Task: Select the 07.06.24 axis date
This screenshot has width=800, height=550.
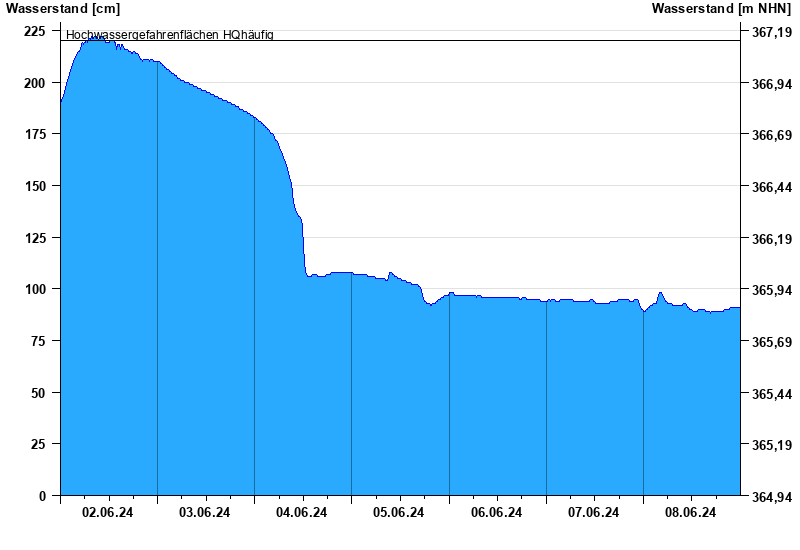Action: click(x=593, y=512)
